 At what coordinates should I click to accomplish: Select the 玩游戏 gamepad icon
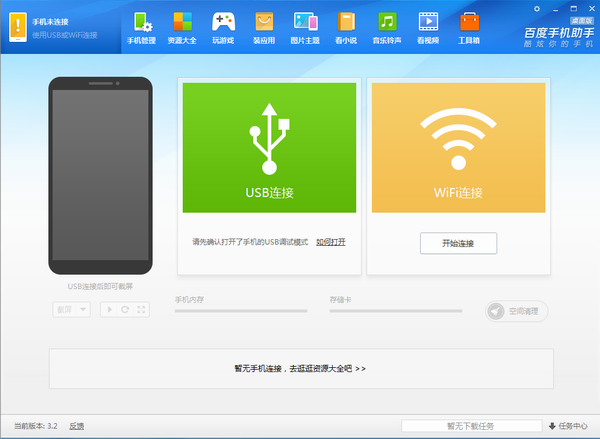(x=223, y=21)
